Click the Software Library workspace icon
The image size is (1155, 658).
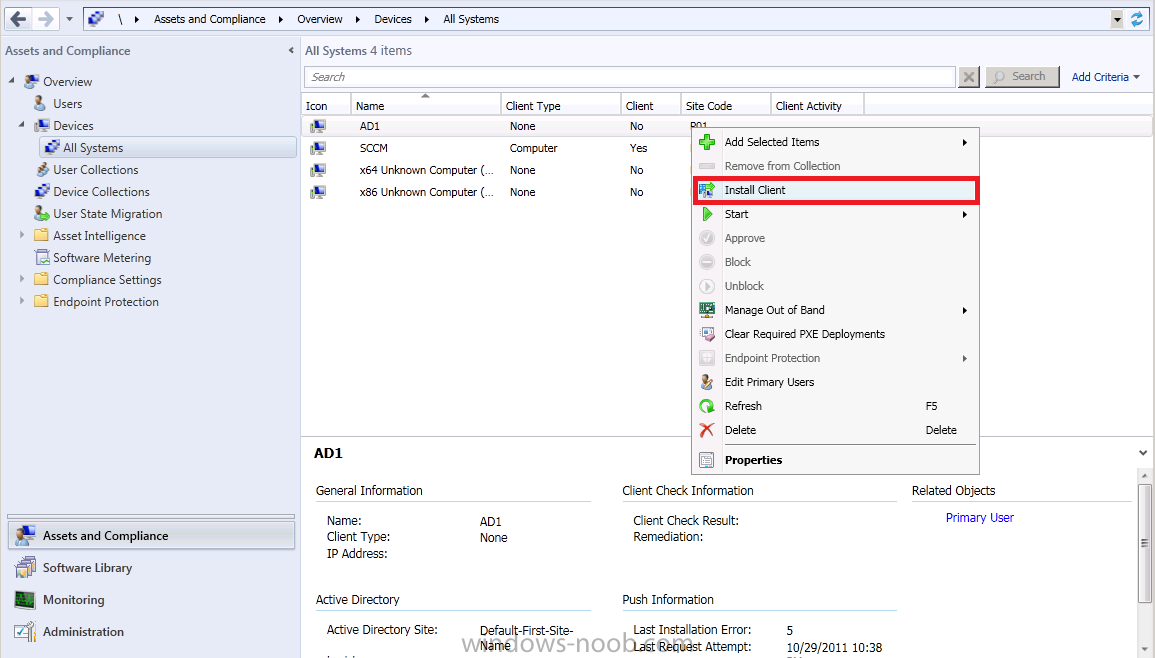25,567
